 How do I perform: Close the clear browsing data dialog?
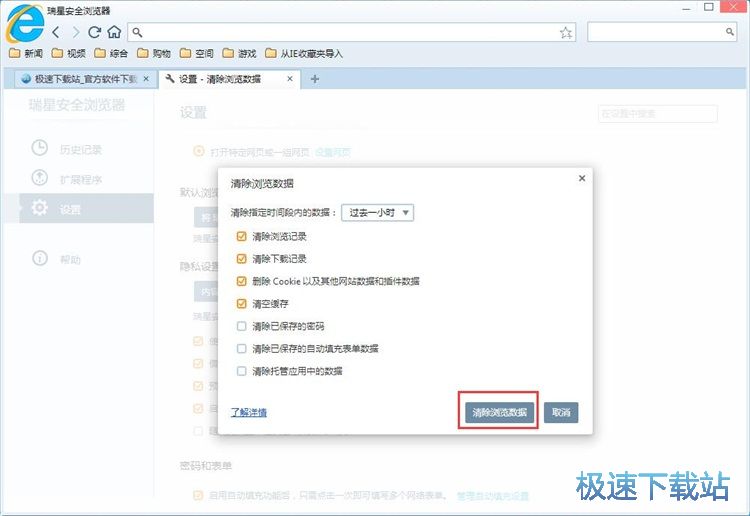(x=582, y=178)
